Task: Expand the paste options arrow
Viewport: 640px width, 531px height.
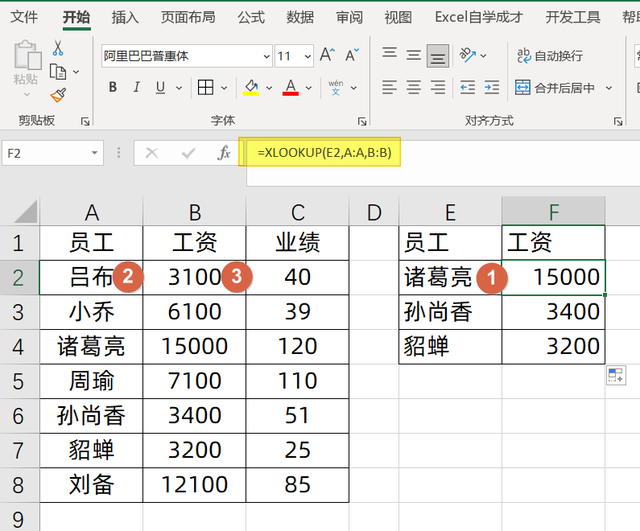Action: pos(27,95)
